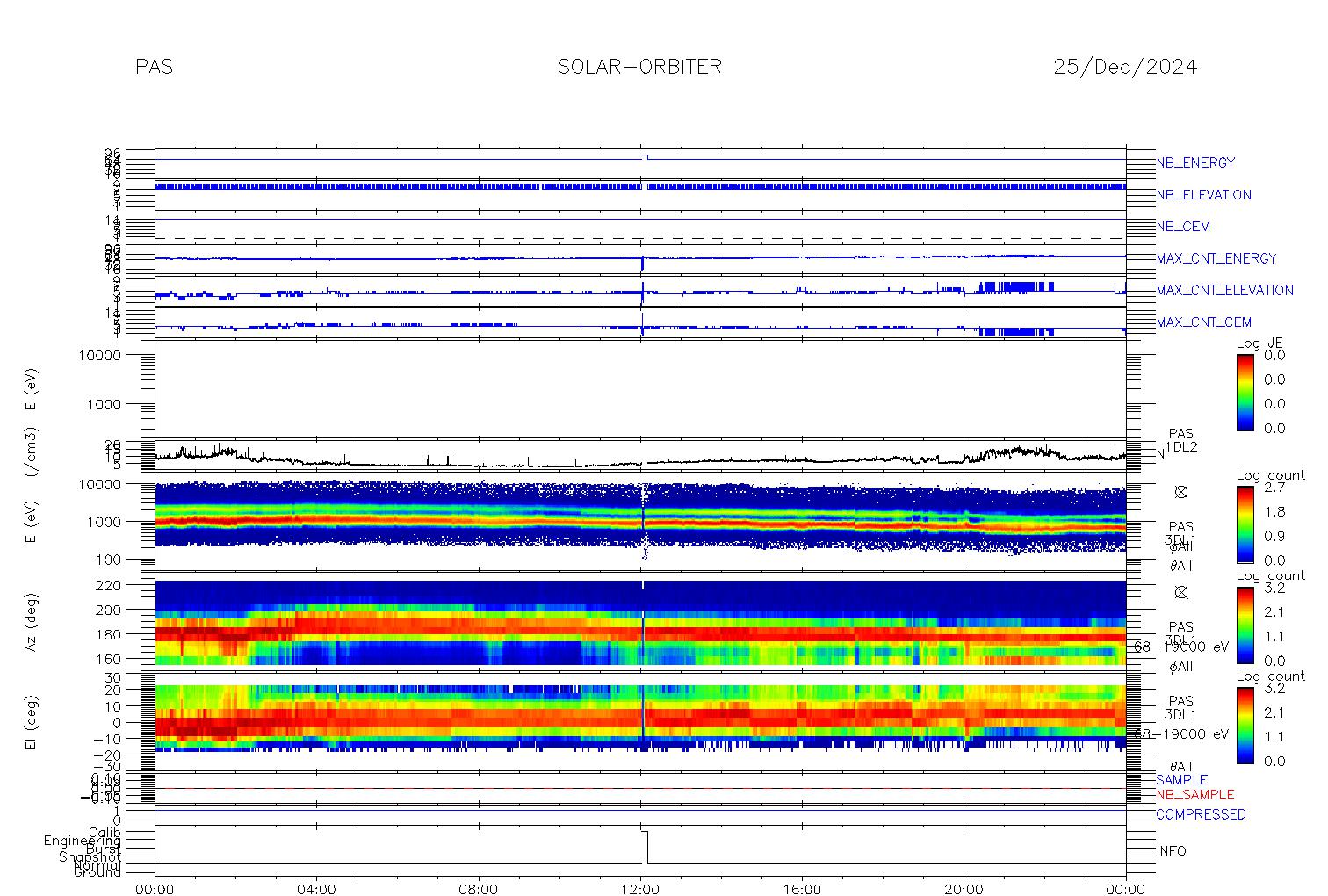This screenshot has height=896, width=1328.
Task: Click the mode step at 12:00 in the INFO panel
Action: coord(646,848)
